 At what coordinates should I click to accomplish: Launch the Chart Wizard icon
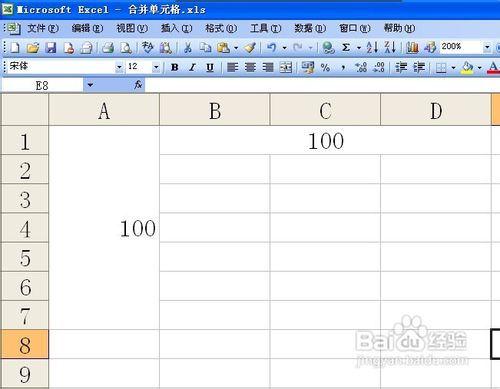point(412,48)
